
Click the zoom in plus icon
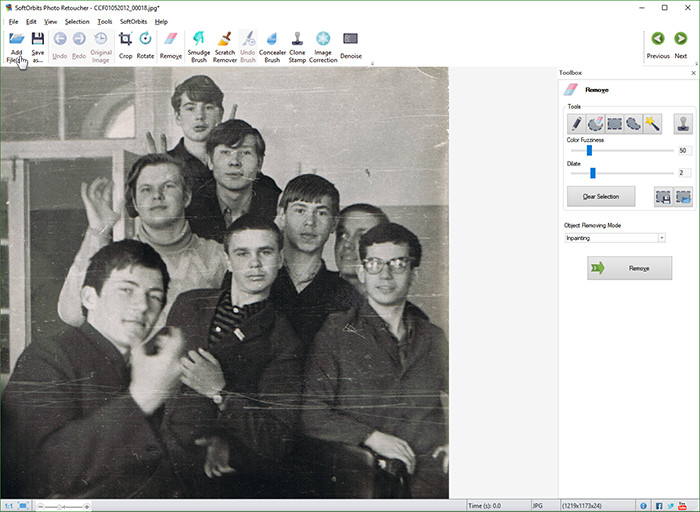pos(87,507)
